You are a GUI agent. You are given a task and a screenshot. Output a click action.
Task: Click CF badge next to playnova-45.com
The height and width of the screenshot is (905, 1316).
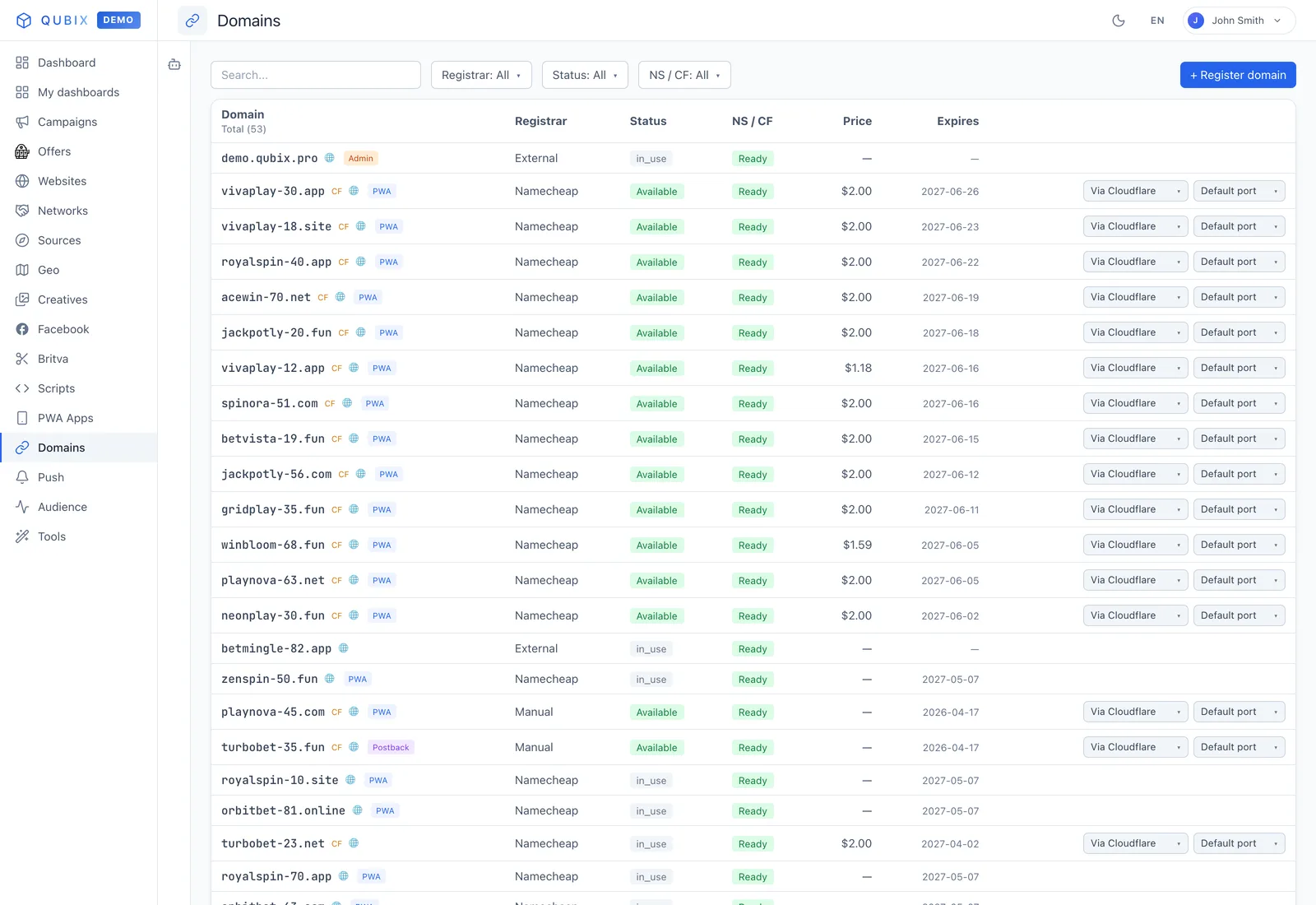click(337, 712)
